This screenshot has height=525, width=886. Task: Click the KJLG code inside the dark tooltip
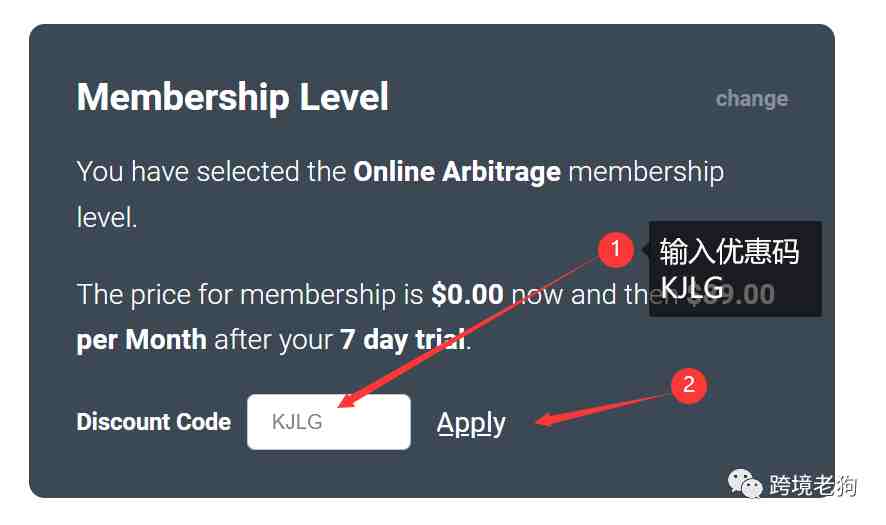691,287
